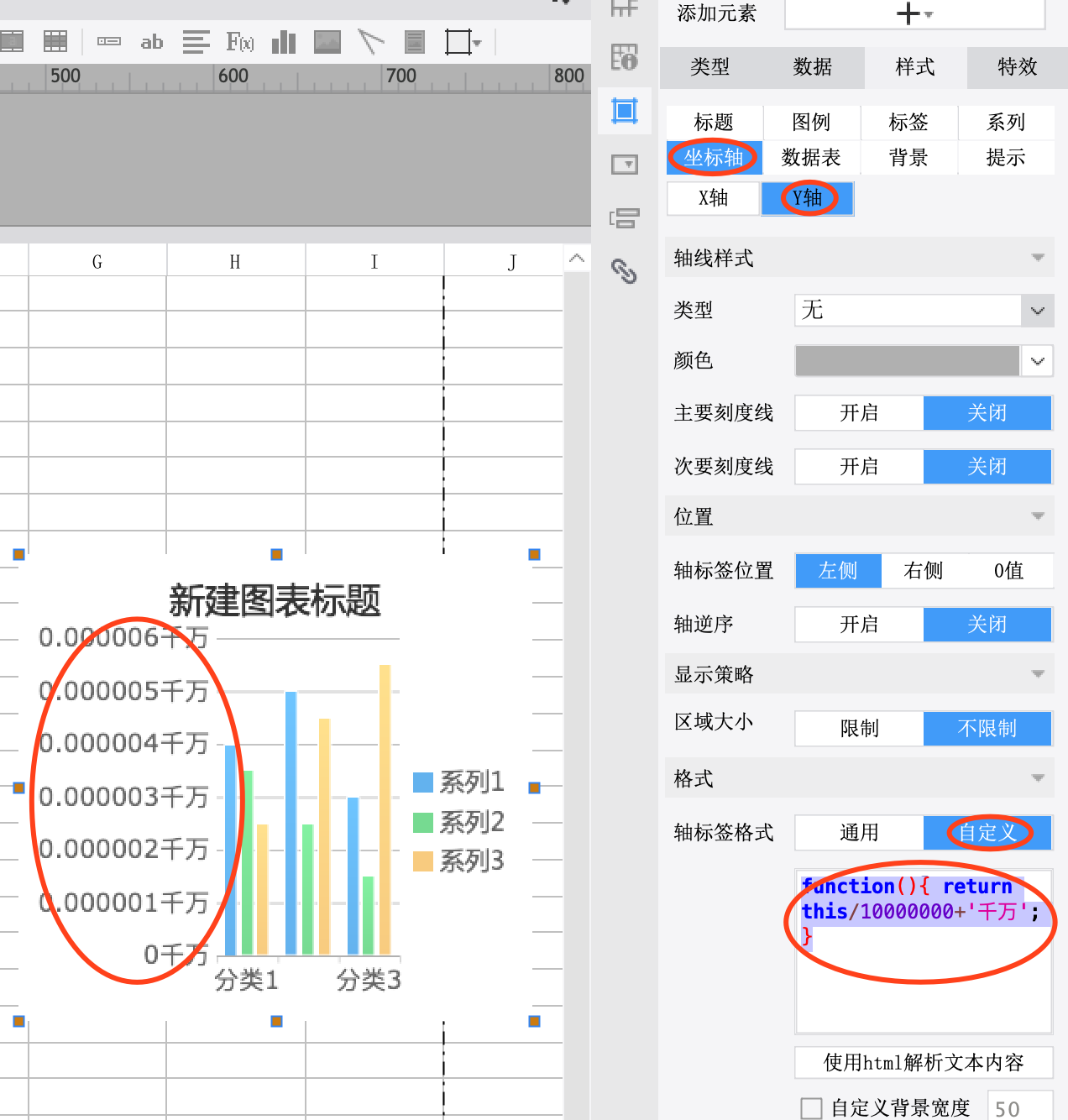
Task: Set axis label position to 右侧
Action: click(924, 571)
